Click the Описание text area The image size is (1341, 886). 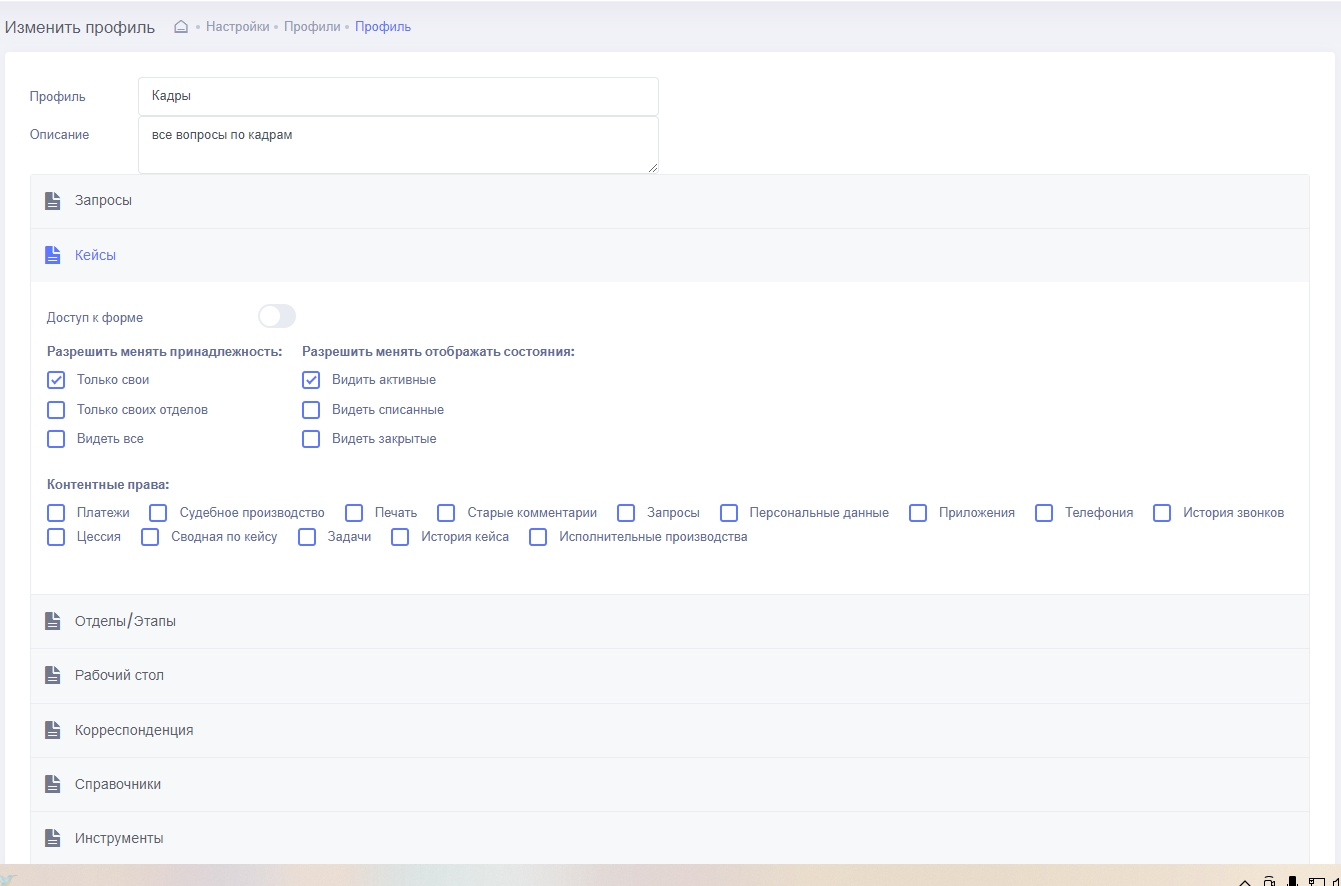coord(398,145)
